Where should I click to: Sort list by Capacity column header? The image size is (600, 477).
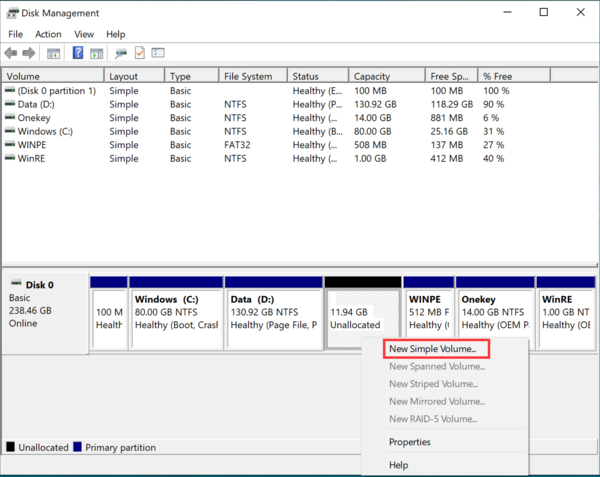coord(371,76)
